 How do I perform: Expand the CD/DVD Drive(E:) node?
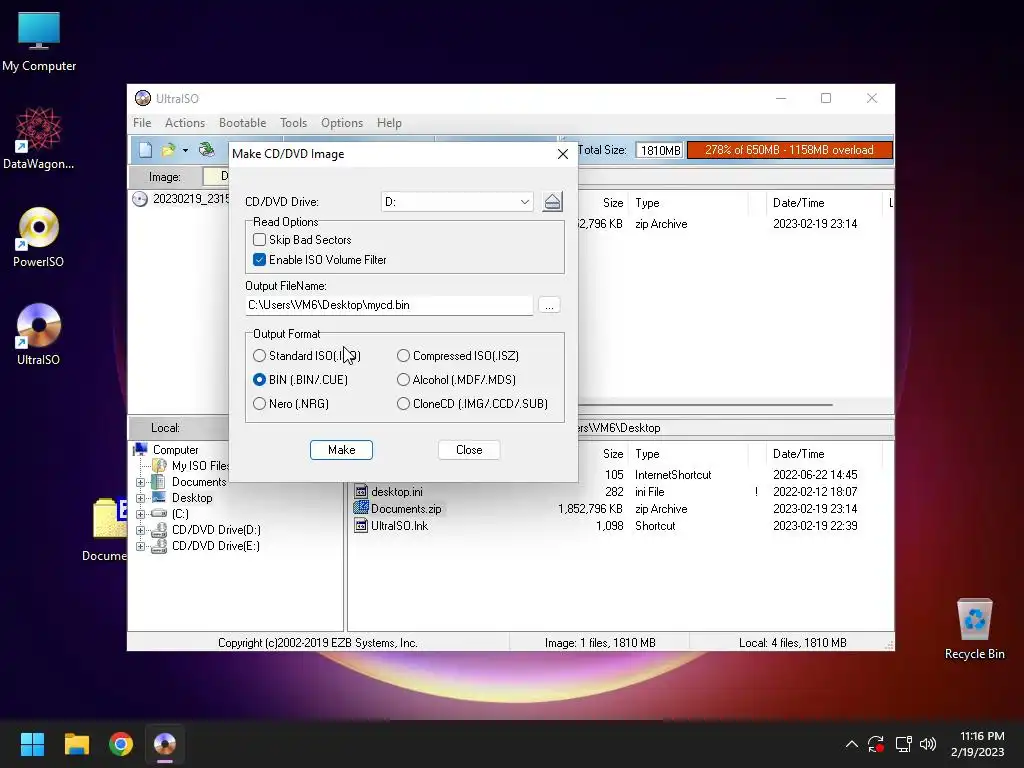point(140,546)
